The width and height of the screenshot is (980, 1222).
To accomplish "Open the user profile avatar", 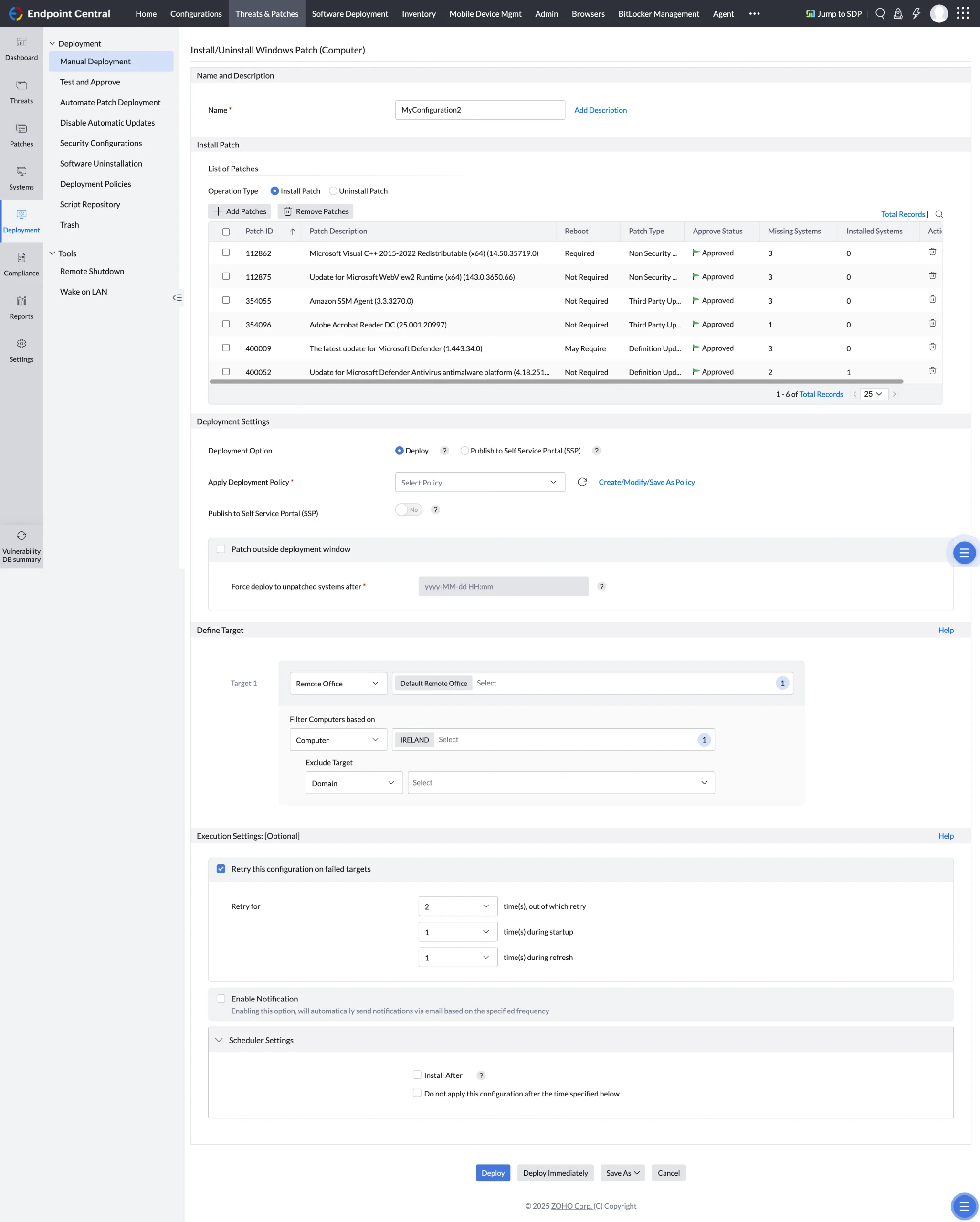I will (x=938, y=13).
